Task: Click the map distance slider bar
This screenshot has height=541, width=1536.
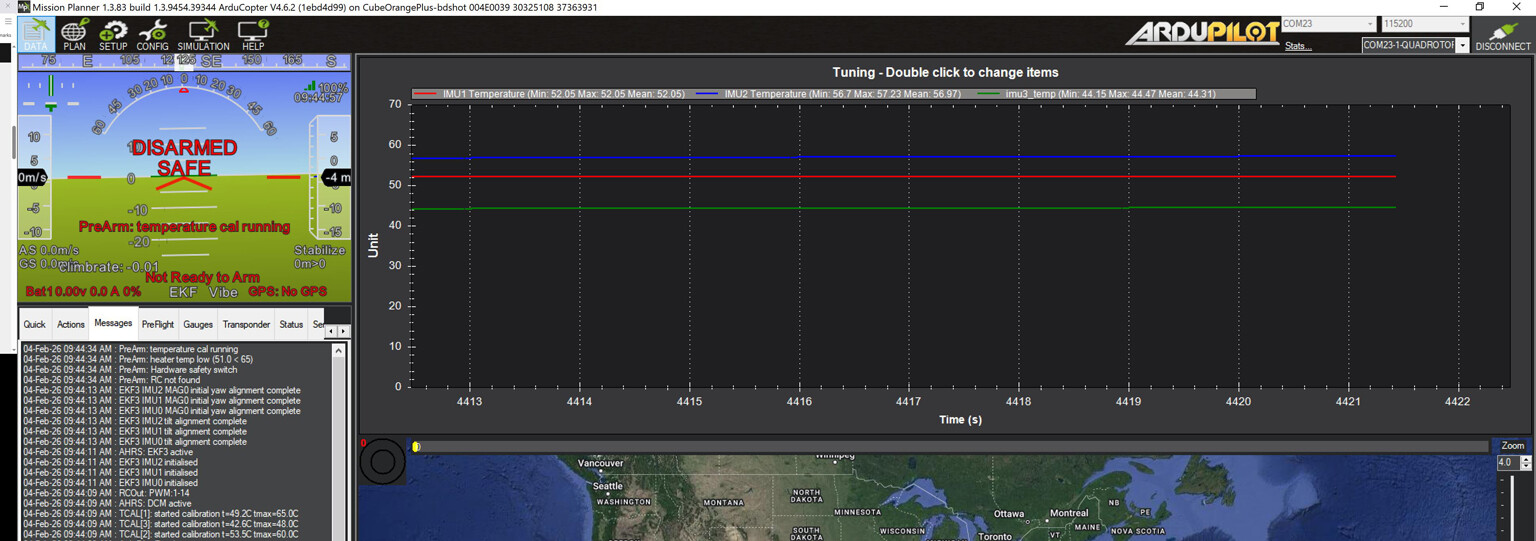Action: (x=950, y=447)
